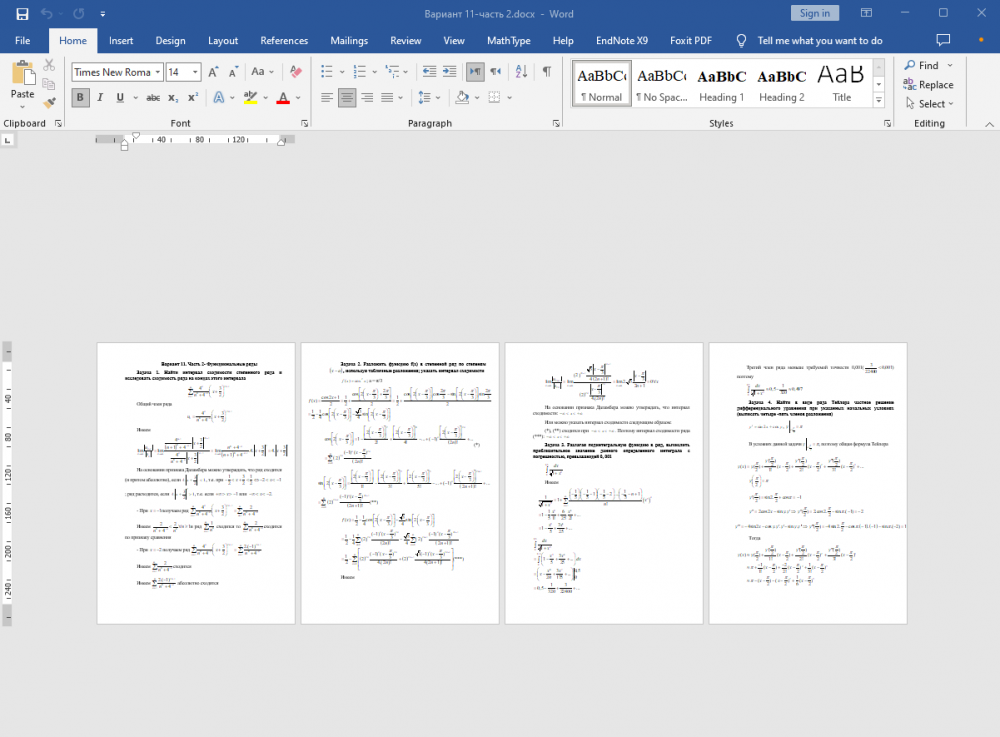This screenshot has width=1000, height=737.
Task: Click the Undo arrow icon
Action: 47,13
